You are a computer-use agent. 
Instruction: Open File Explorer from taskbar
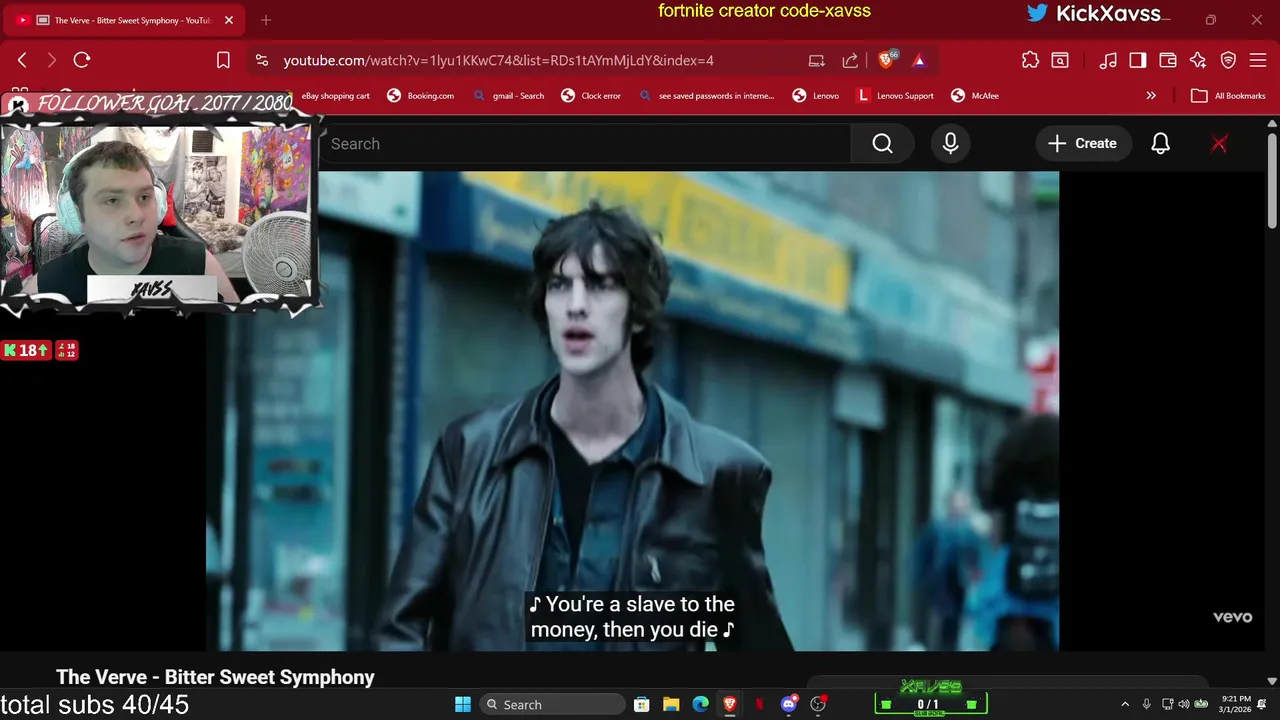[x=671, y=704]
